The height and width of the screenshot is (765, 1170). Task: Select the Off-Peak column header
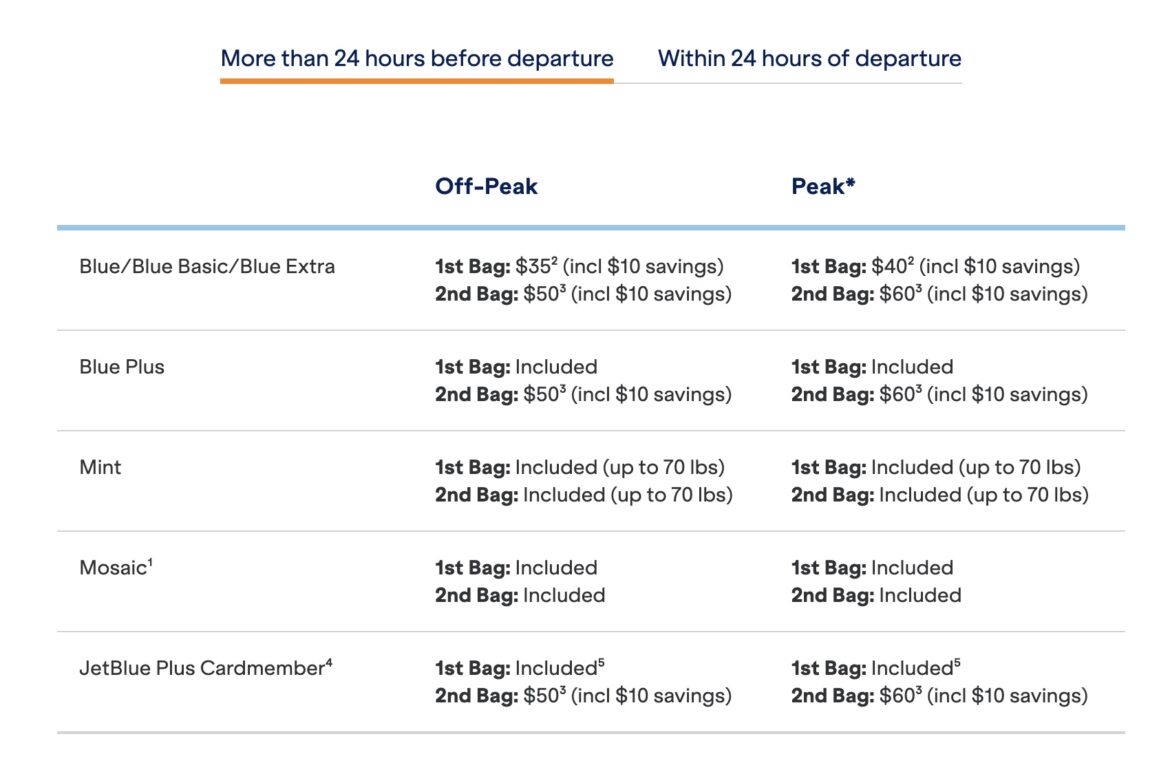(486, 186)
